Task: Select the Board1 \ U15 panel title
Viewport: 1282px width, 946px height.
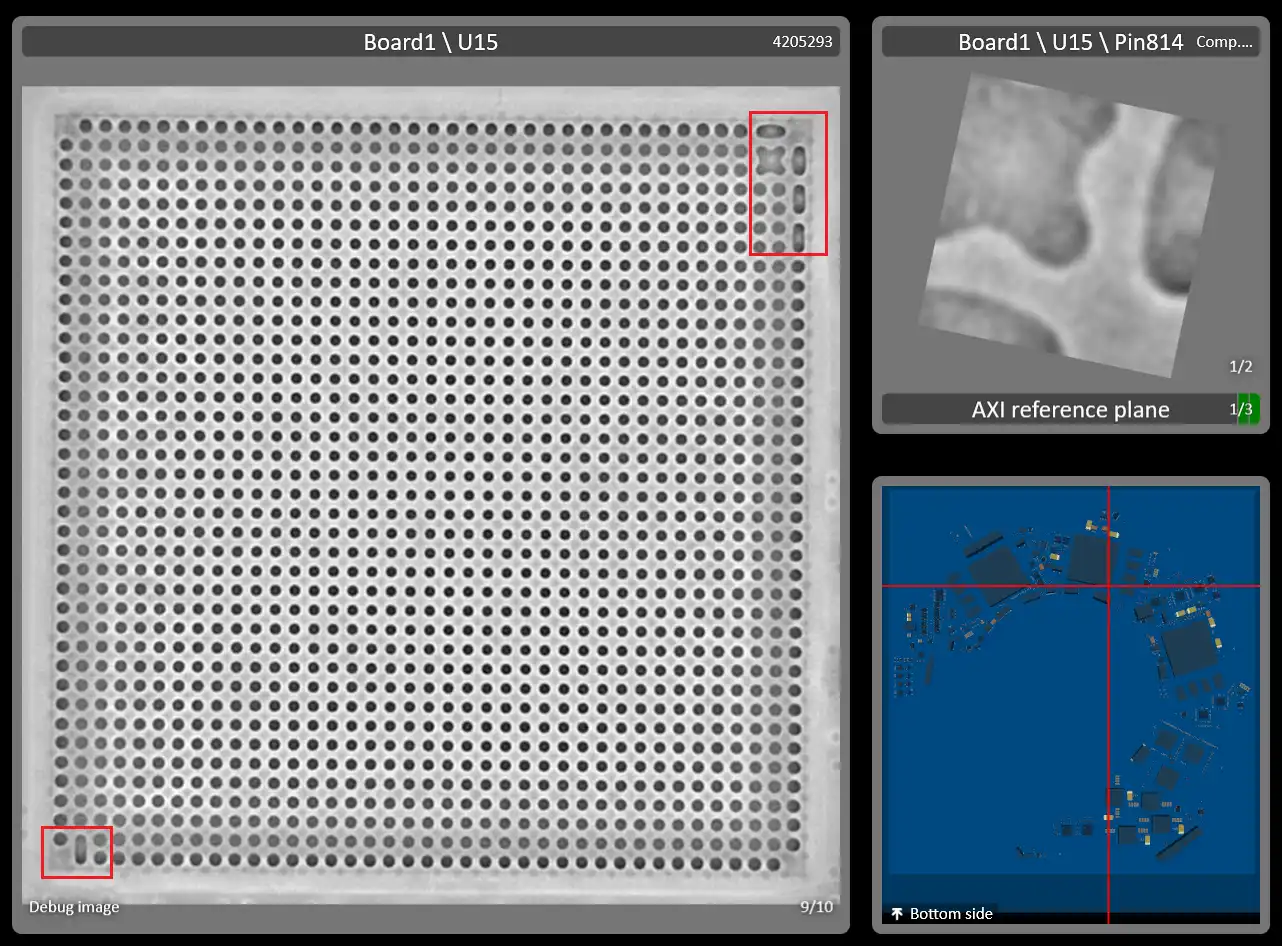Action: point(431,42)
